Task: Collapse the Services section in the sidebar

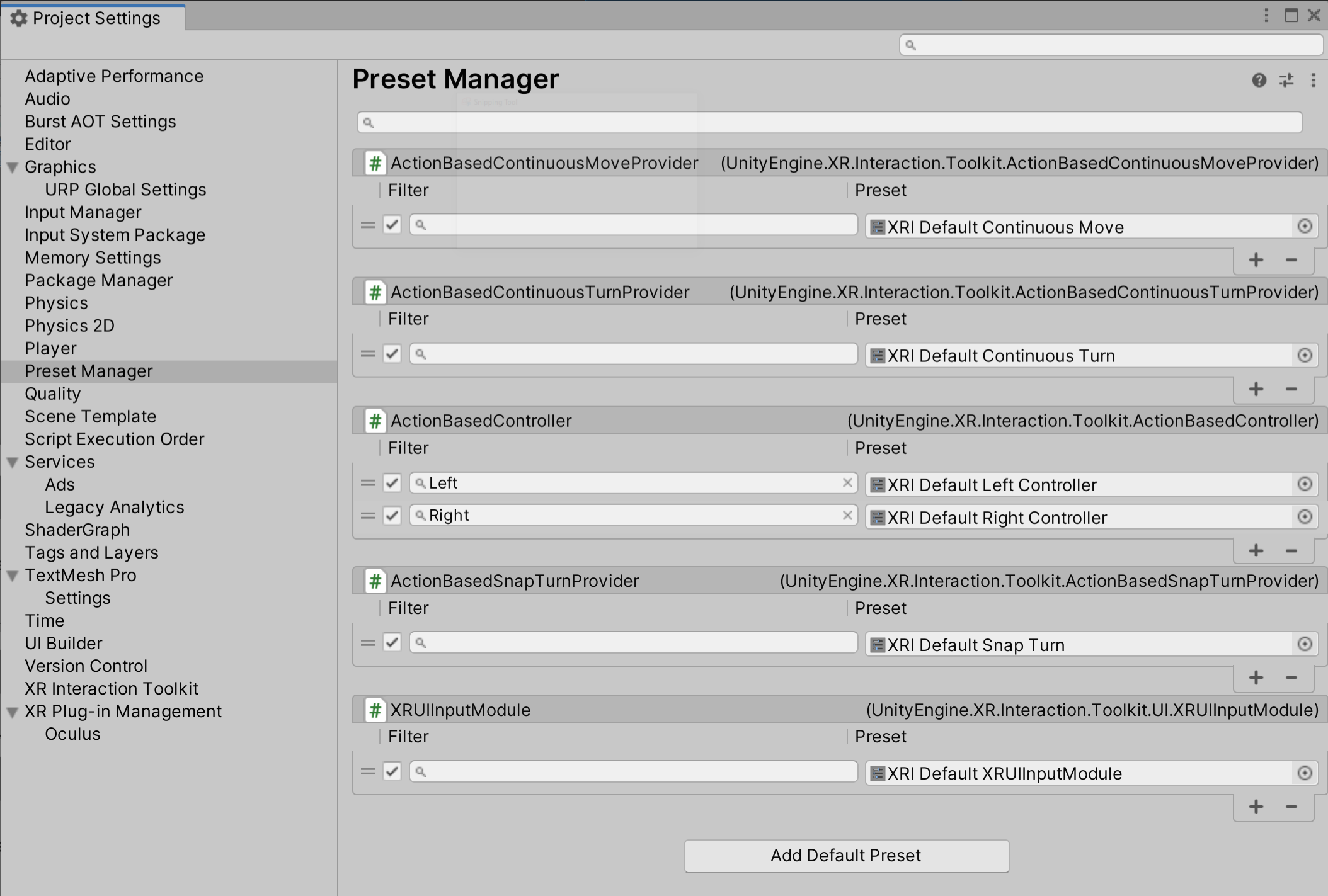Action: pyautogui.click(x=11, y=462)
